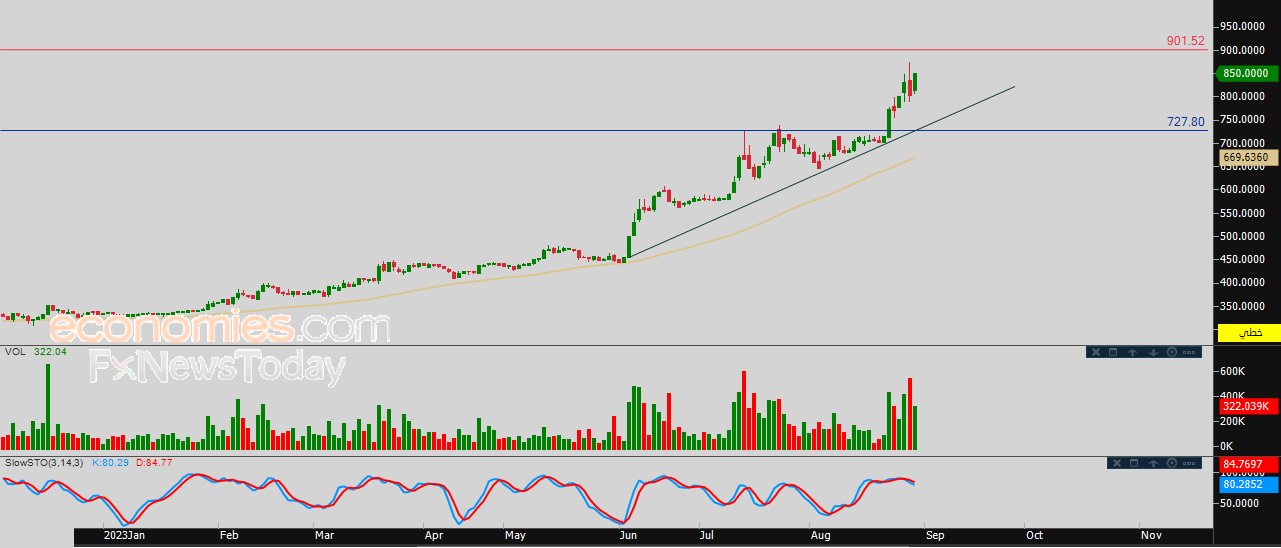Click Nov on the time axis

(1151, 535)
